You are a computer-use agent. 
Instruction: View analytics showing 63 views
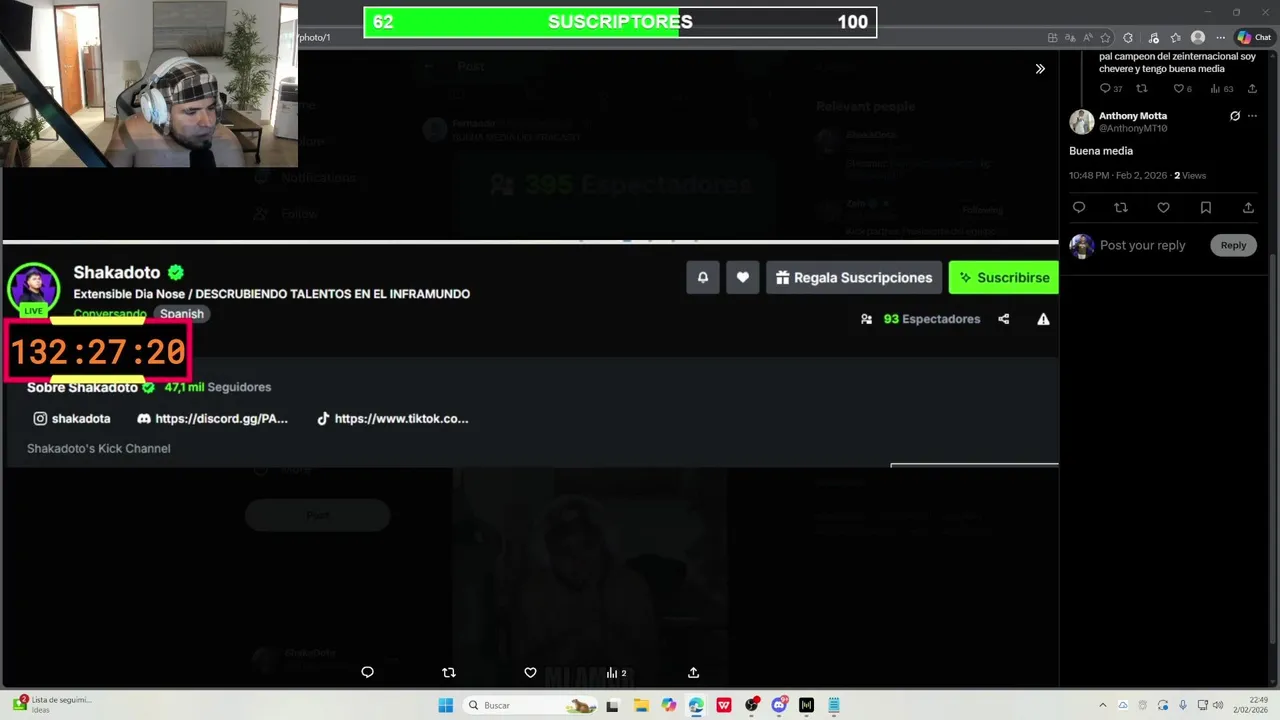(x=1222, y=89)
